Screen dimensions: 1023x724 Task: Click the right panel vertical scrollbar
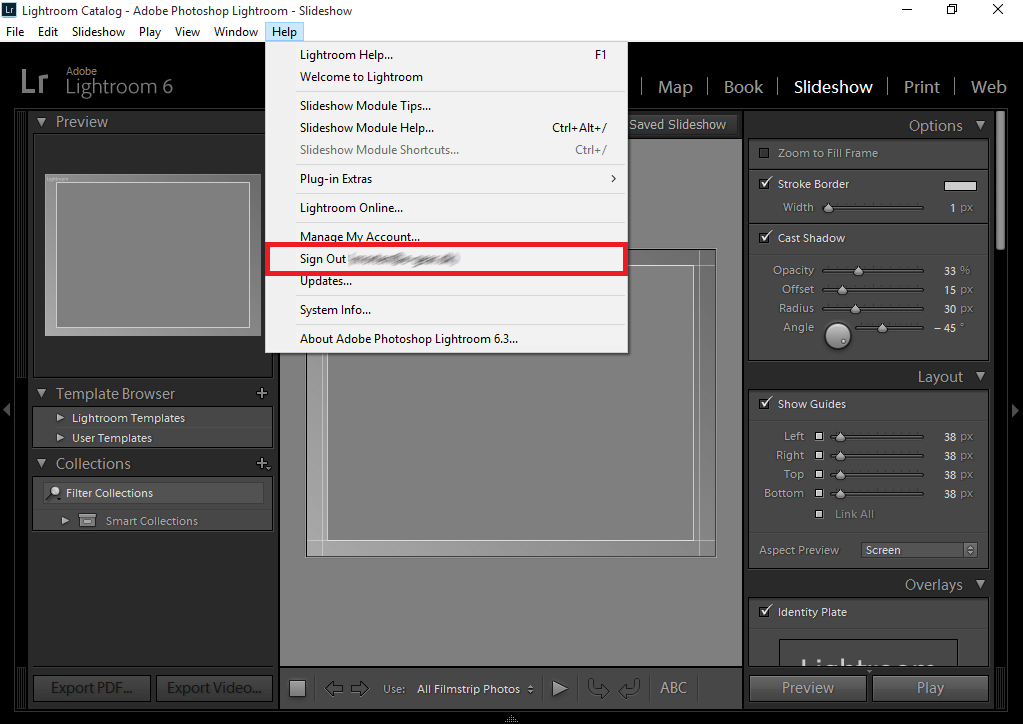pyautogui.click(x=1001, y=180)
